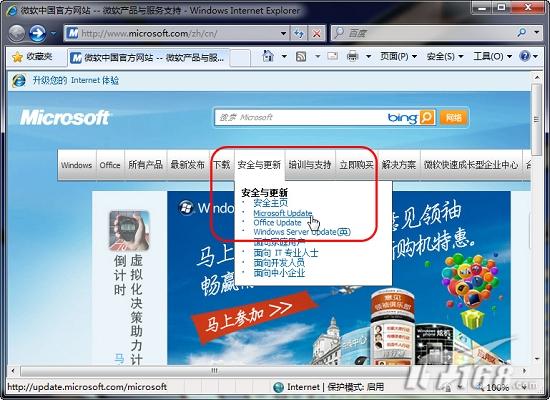The height and width of the screenshot is (400, 550).
Task: Click the 保护模式: 启用 status text
Action: pyautogui.click(x=355, y=387)
